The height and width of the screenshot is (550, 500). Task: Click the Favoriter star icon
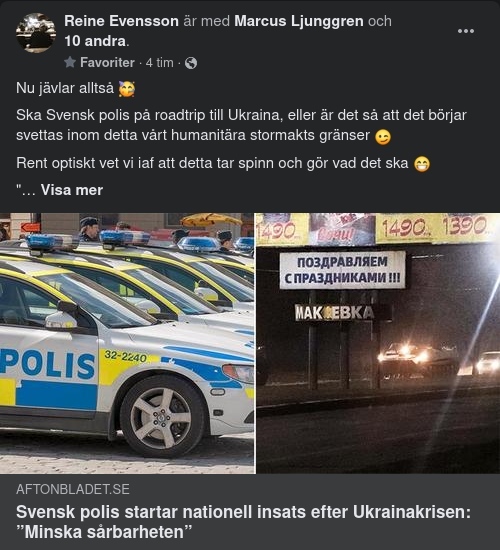tap(70, 62)
